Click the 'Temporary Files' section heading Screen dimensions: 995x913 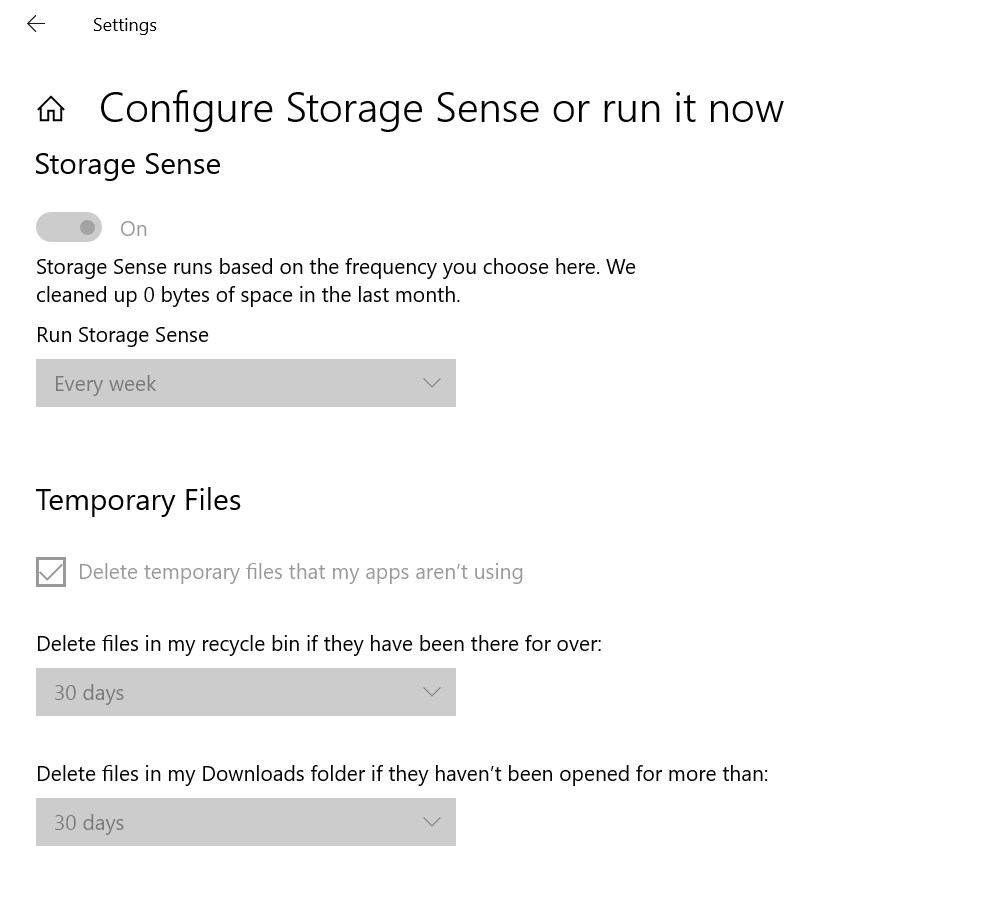[139, 500]
